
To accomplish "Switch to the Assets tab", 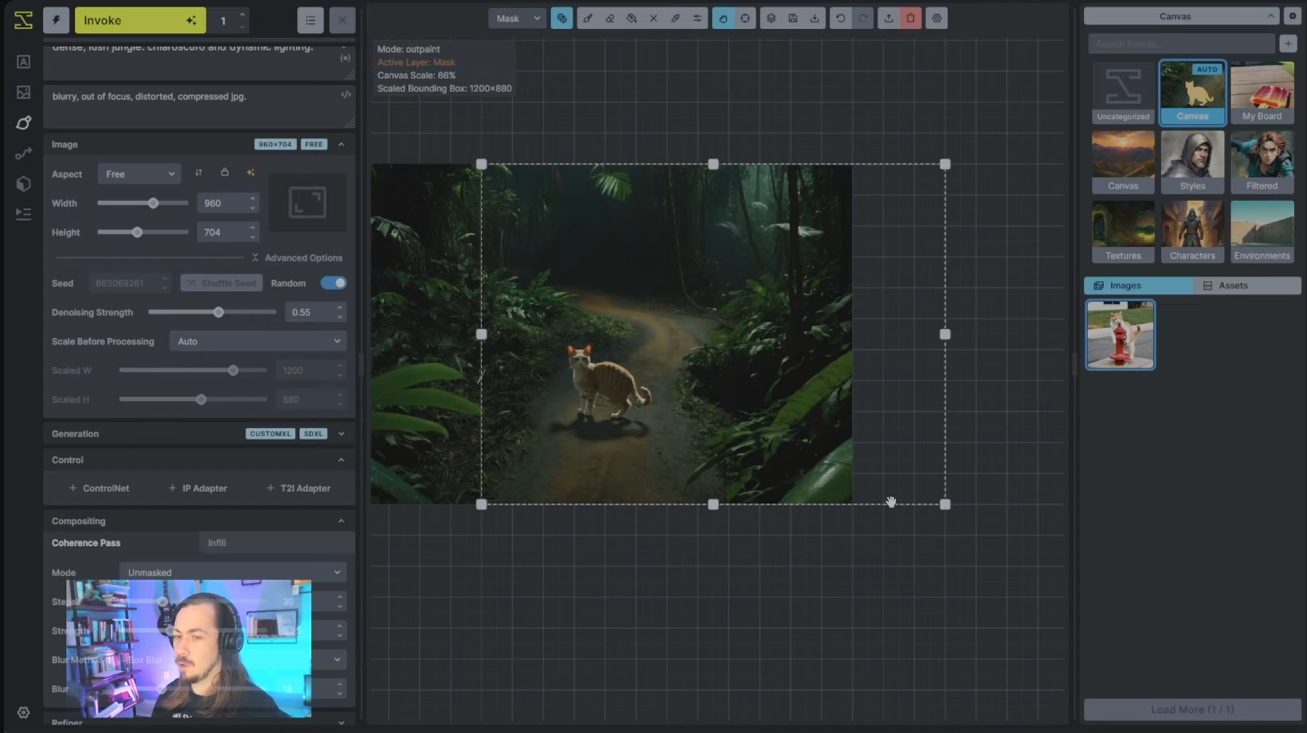I will pos(1247,285).
